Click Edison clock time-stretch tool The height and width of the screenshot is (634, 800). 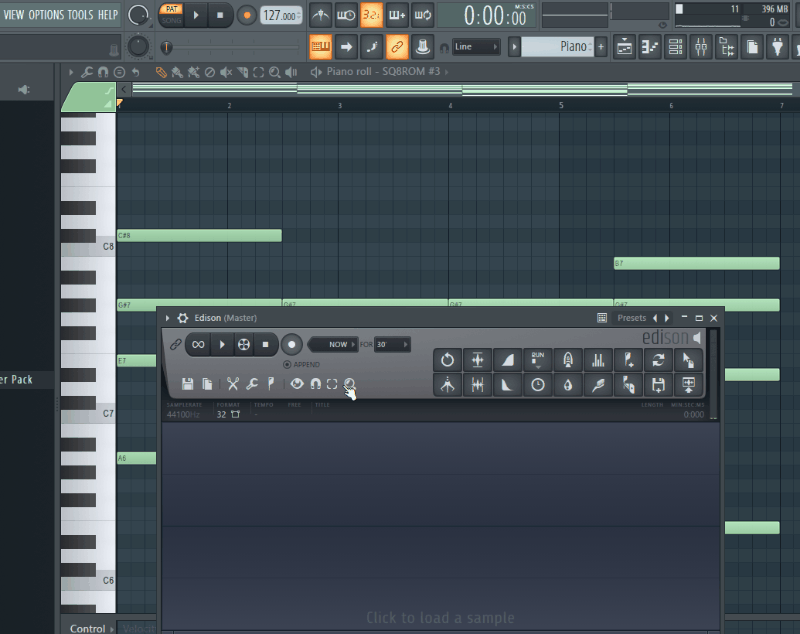538,385
